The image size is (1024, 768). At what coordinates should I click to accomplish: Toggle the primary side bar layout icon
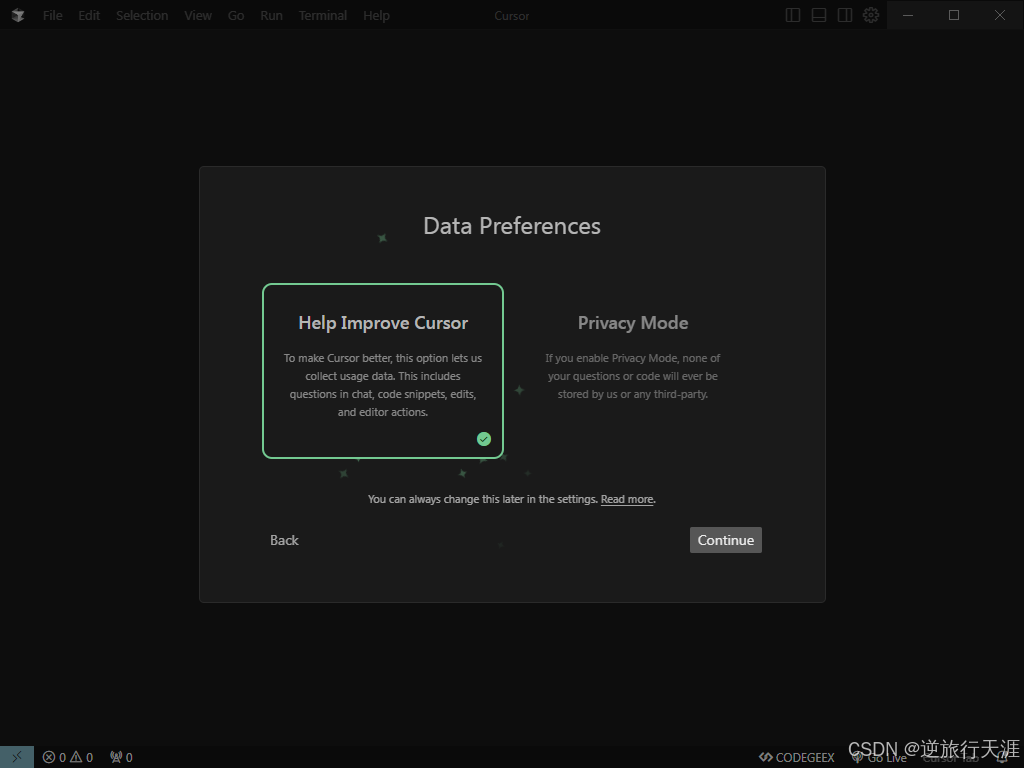tap(792, 15)
